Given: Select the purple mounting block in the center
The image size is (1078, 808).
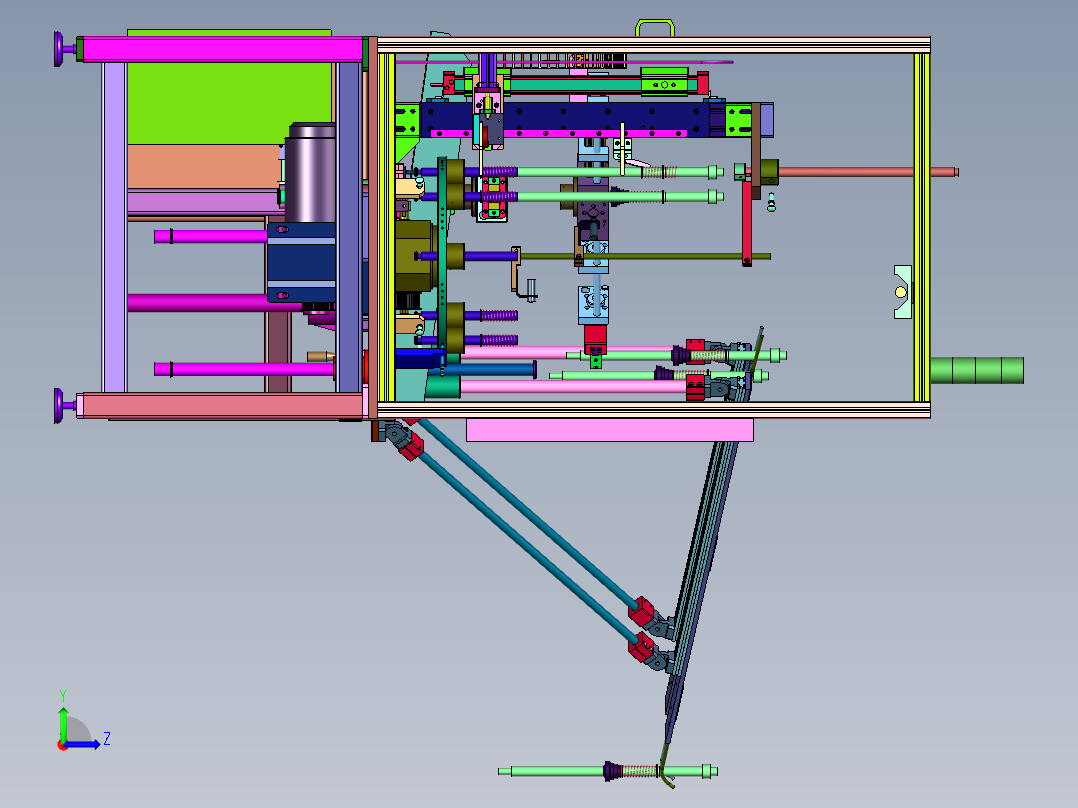Looking at the screenshot, I should point(592,210).
